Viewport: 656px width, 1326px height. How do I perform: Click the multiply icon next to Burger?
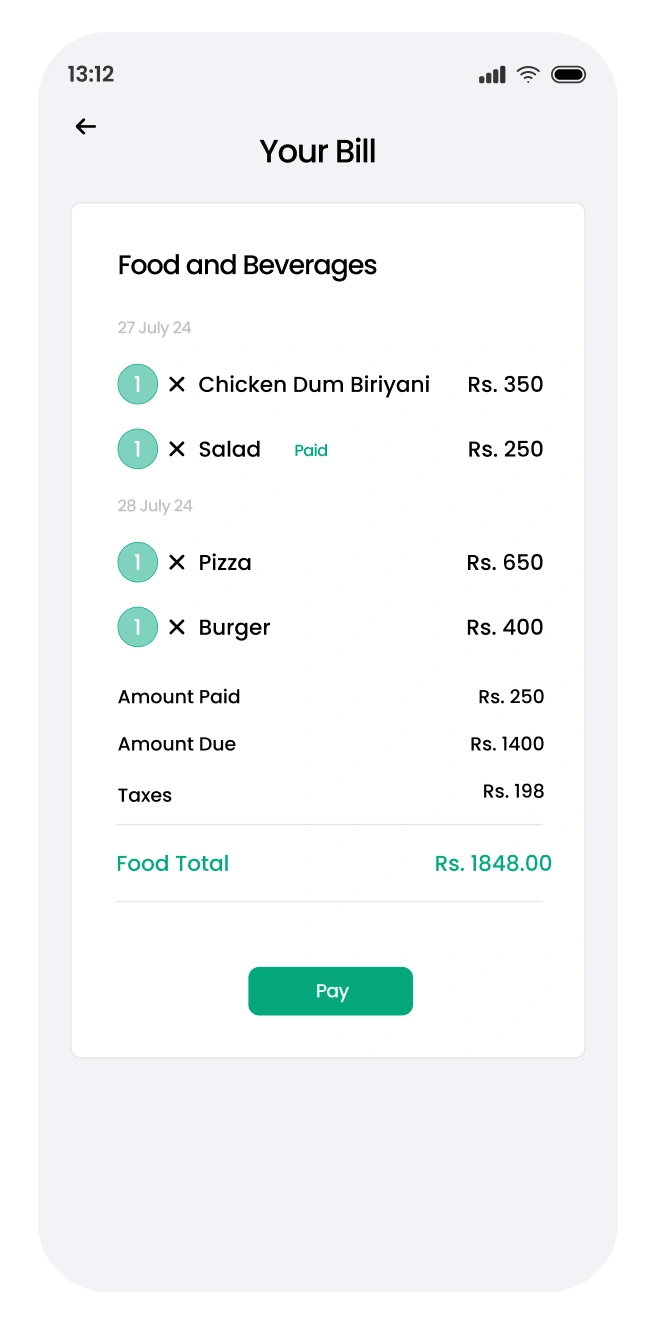coord(177,627)
